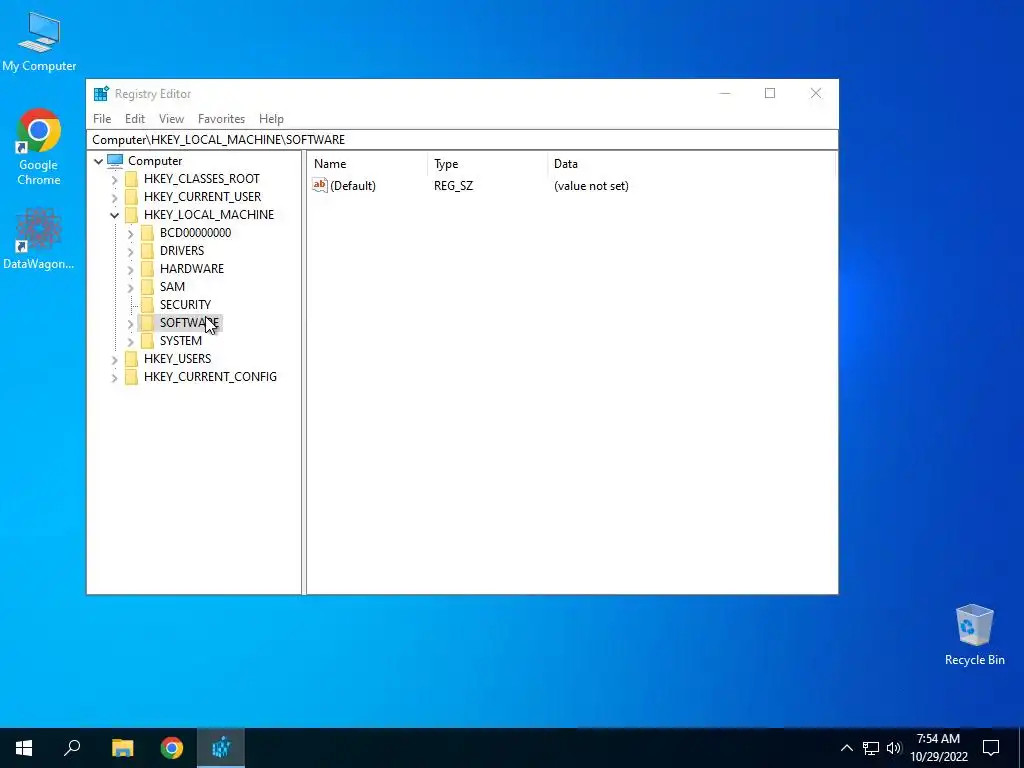Open the Windows Start menu

click(24, 748)
